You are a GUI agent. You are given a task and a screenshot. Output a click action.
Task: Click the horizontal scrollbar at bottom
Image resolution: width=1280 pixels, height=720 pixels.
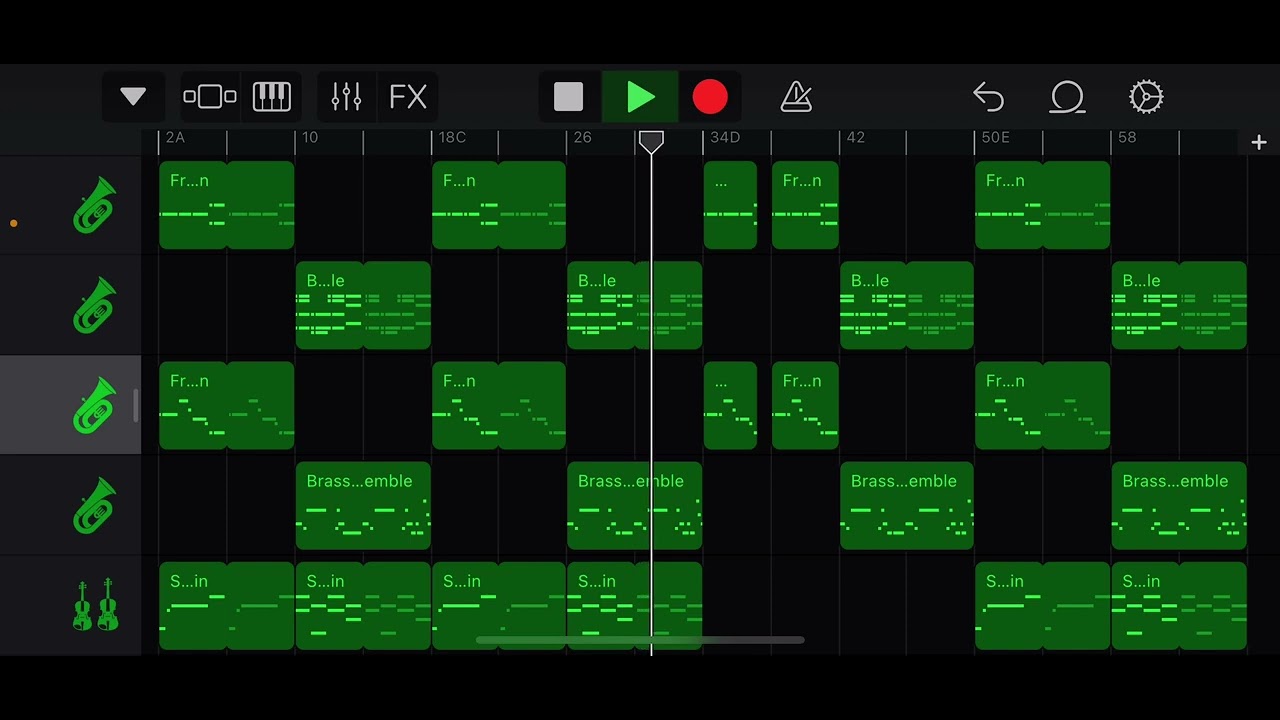pyautogui.click(x=640, y=640)
